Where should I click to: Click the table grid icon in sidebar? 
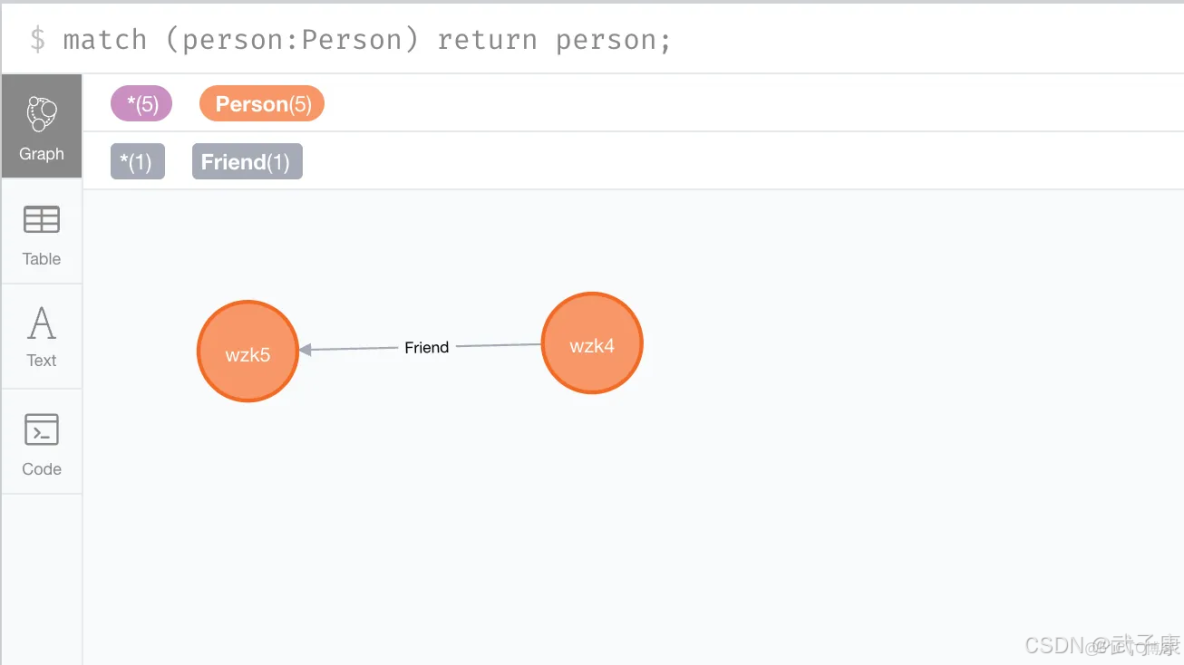tap(41, 219)
